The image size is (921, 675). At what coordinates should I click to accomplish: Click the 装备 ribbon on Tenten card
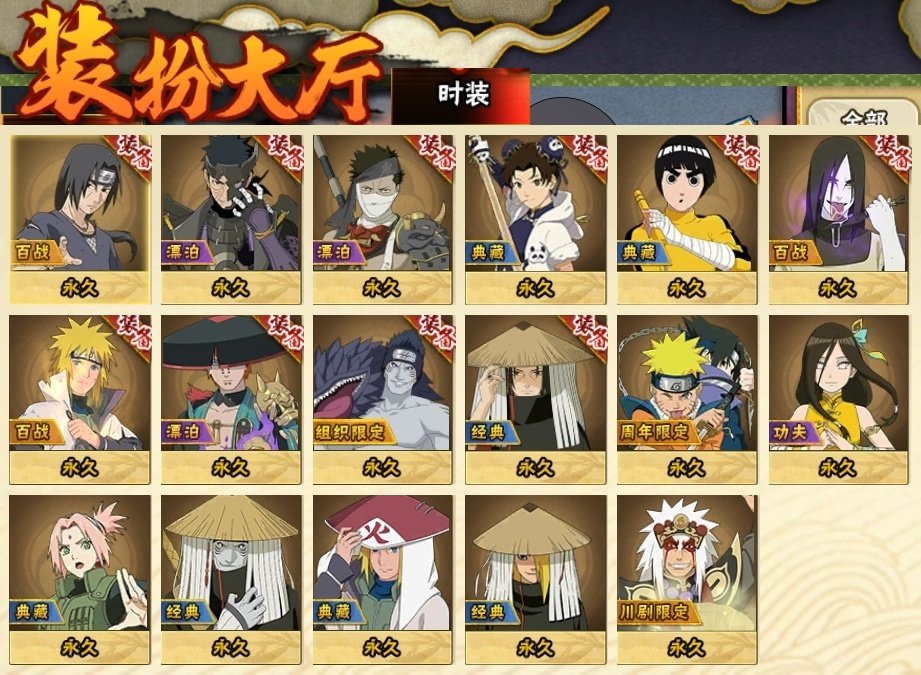[589, 152]
